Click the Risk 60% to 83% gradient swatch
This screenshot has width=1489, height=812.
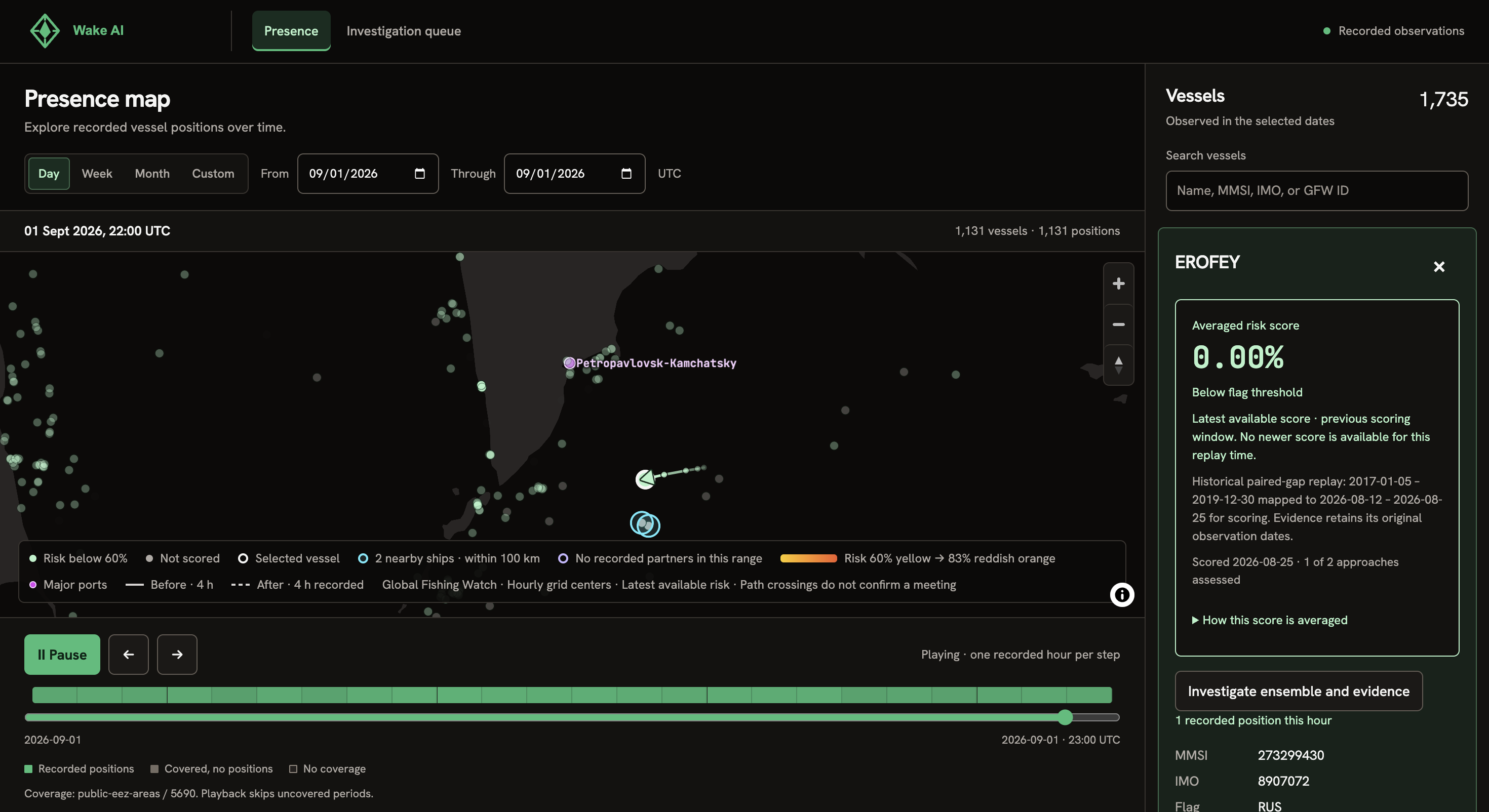coord(808,558)
